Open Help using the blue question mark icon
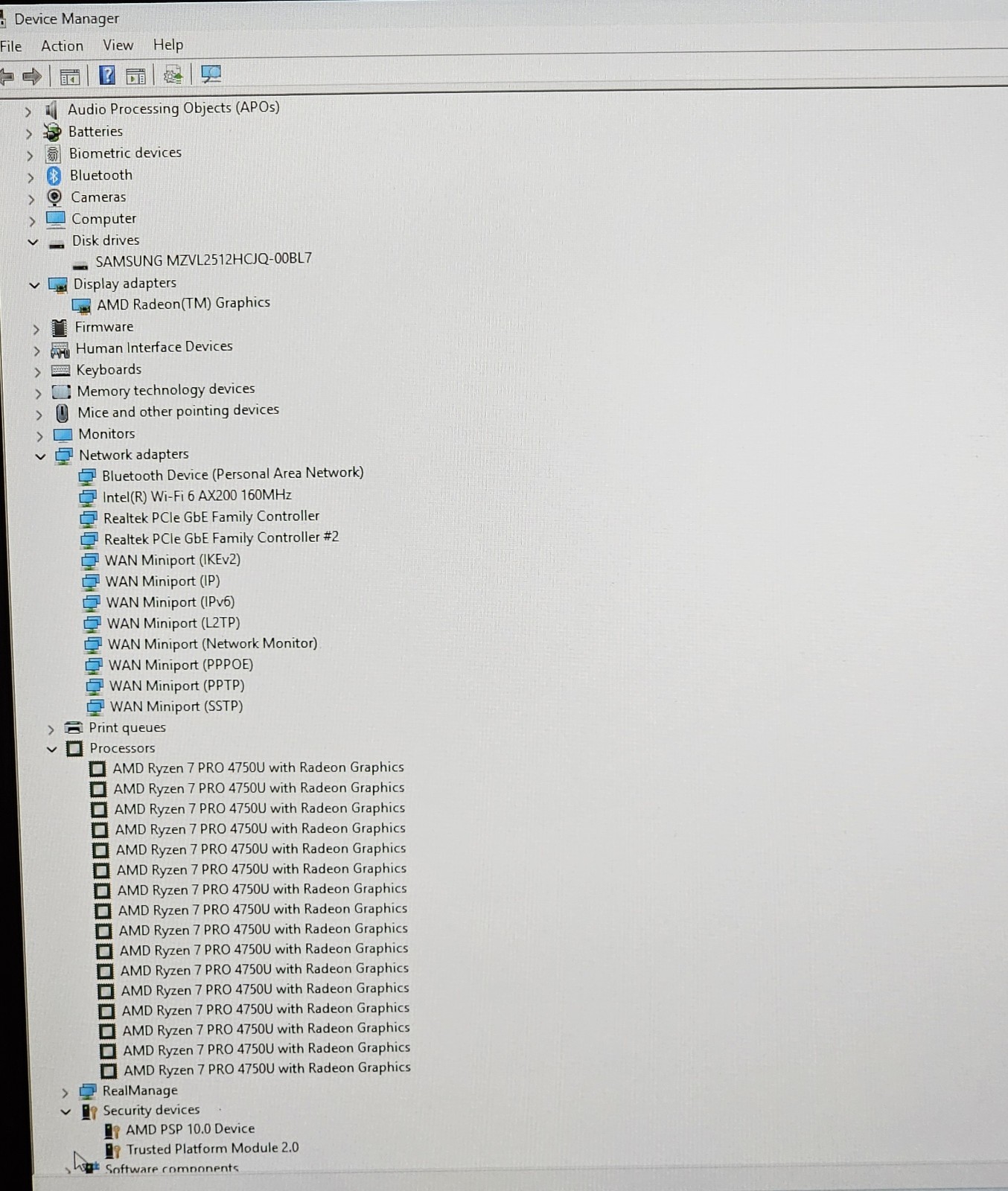1008x1191 pixels. tap(107, 75)
